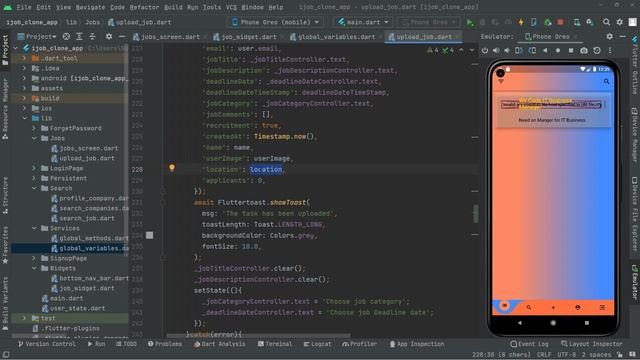This screenshot has height=360, width=640.
Task: Open App Inspection tool window
Action: [x=417, y=344]
